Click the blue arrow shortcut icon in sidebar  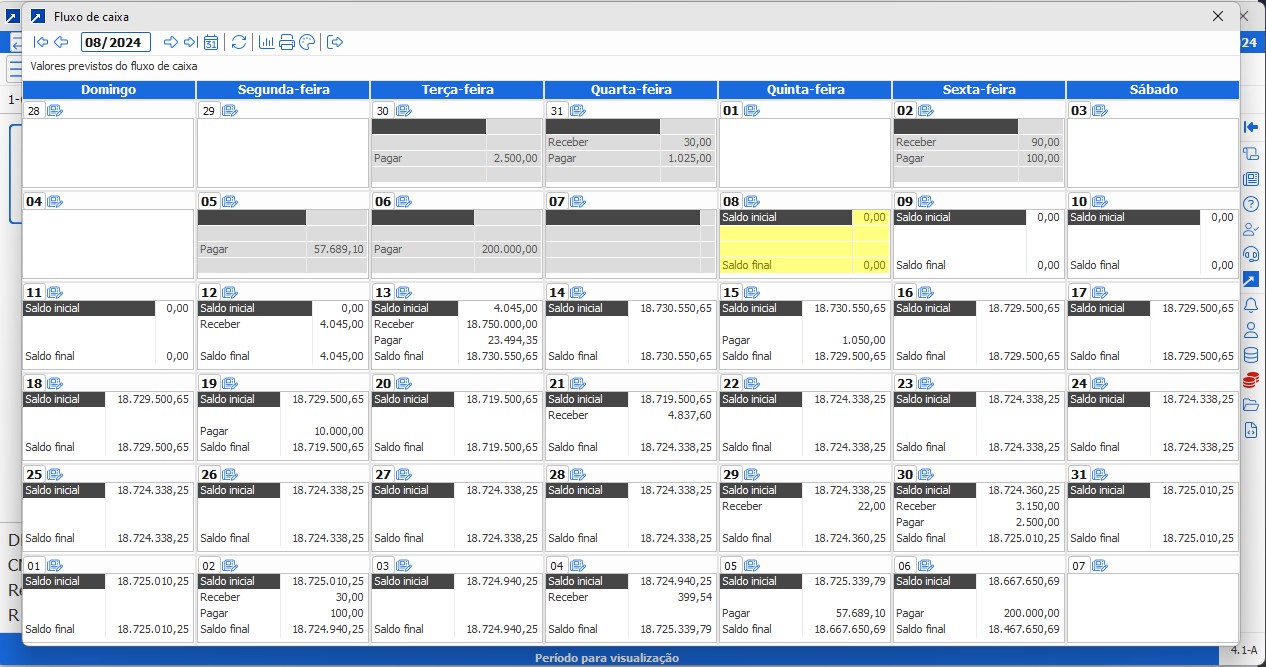(x=1250, y=279)
